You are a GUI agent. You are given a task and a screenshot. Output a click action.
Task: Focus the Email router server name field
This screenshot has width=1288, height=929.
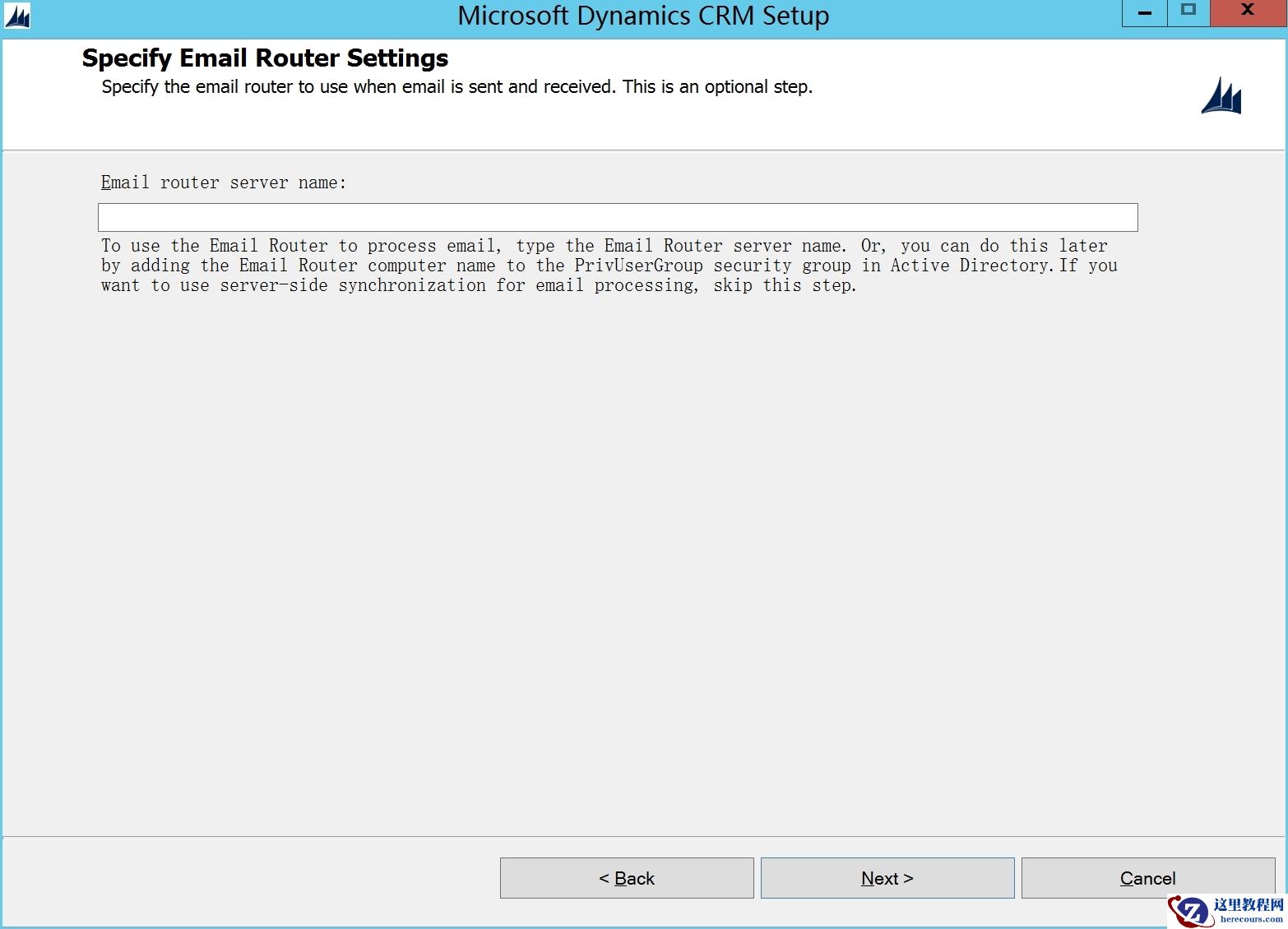click(x=617, y=218)
